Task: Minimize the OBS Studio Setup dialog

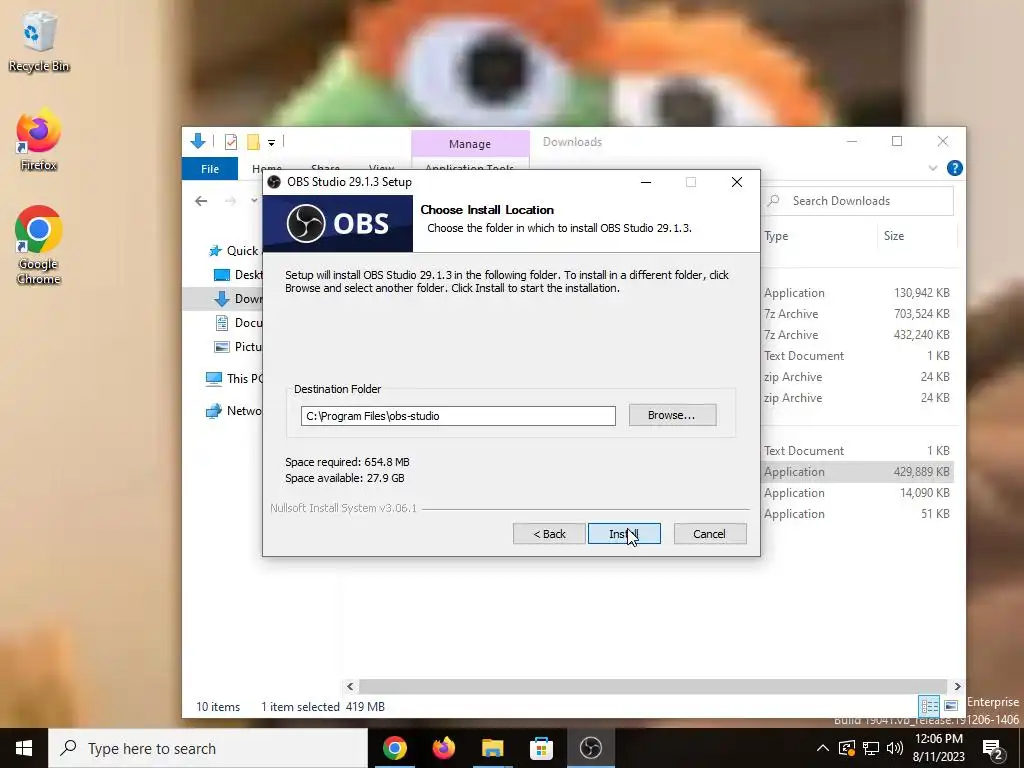Action: pyautogui.click(x=646, y=182)
